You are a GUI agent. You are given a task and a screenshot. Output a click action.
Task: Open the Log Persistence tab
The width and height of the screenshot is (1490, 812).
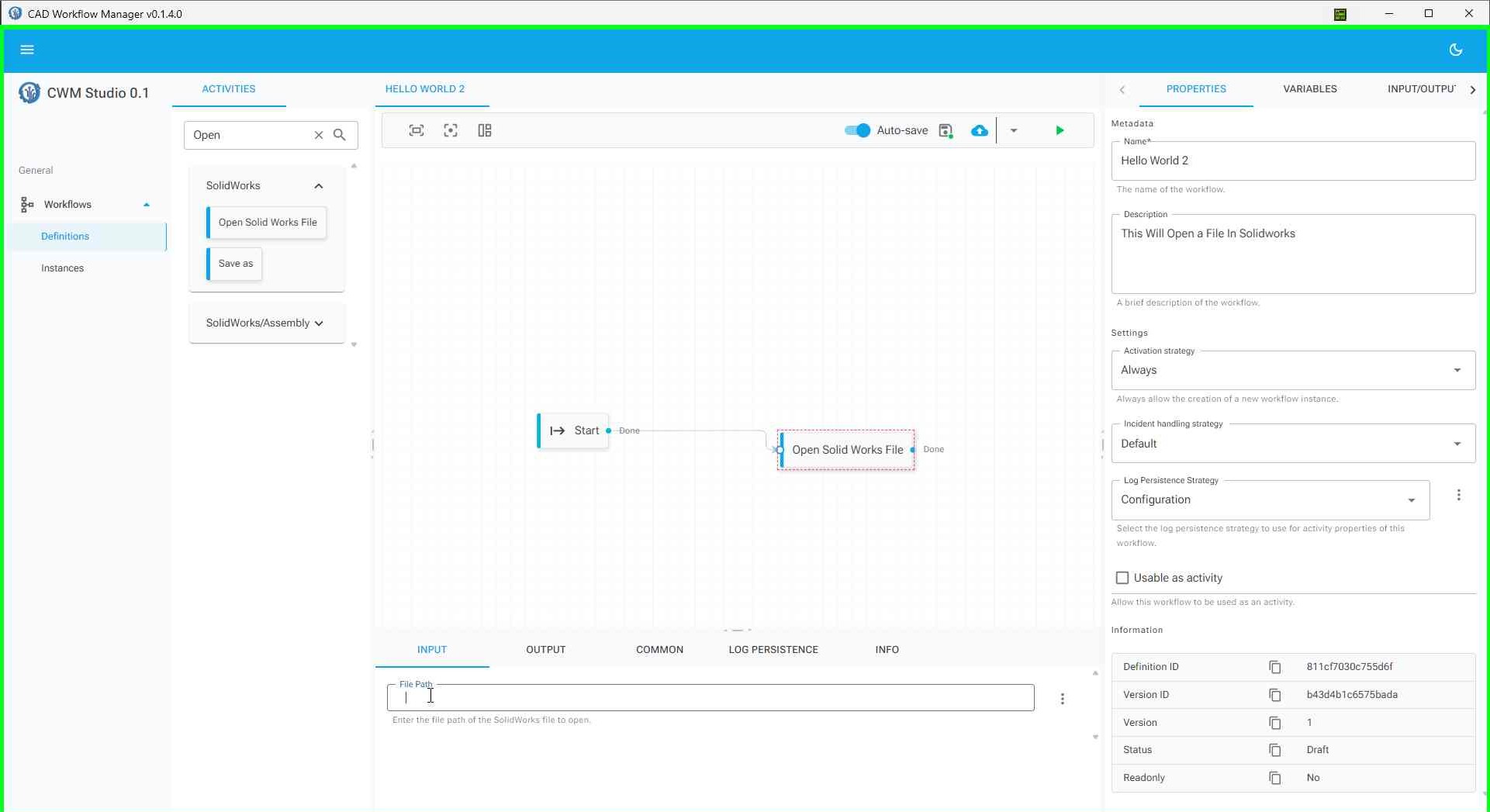click(773, 650)
